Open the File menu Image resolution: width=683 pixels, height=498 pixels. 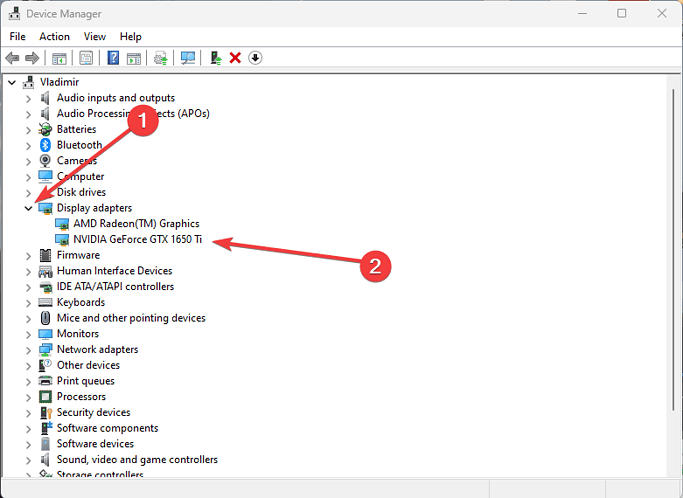tap(17, 36)
